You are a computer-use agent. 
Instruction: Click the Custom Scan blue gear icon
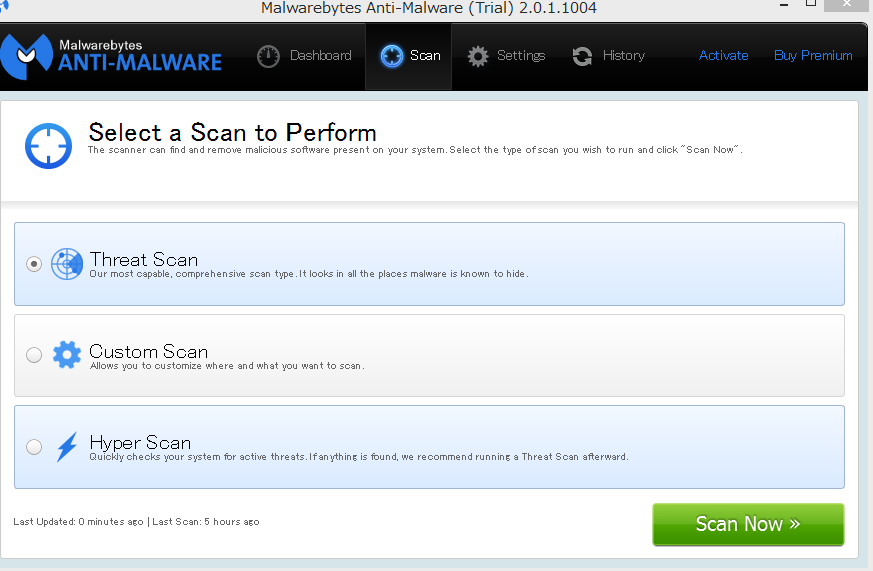(67, 355)
